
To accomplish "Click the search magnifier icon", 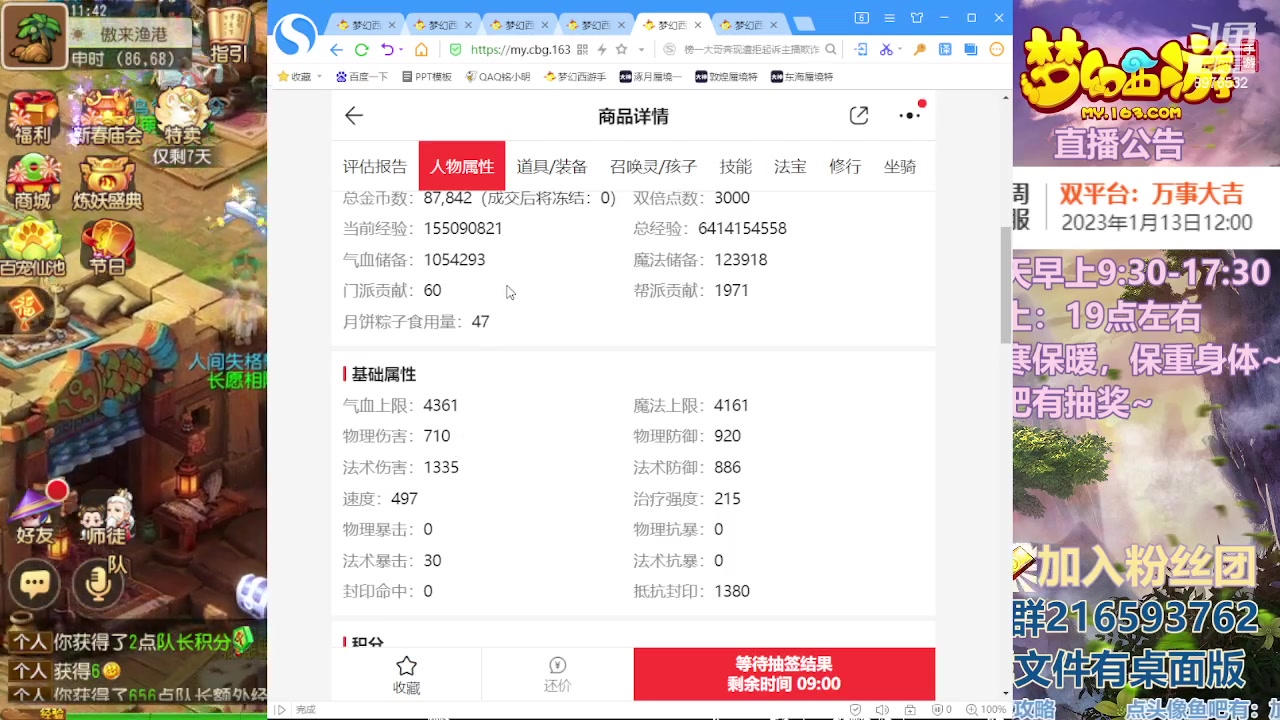I will pyautogui.click(x=831, y=49).
